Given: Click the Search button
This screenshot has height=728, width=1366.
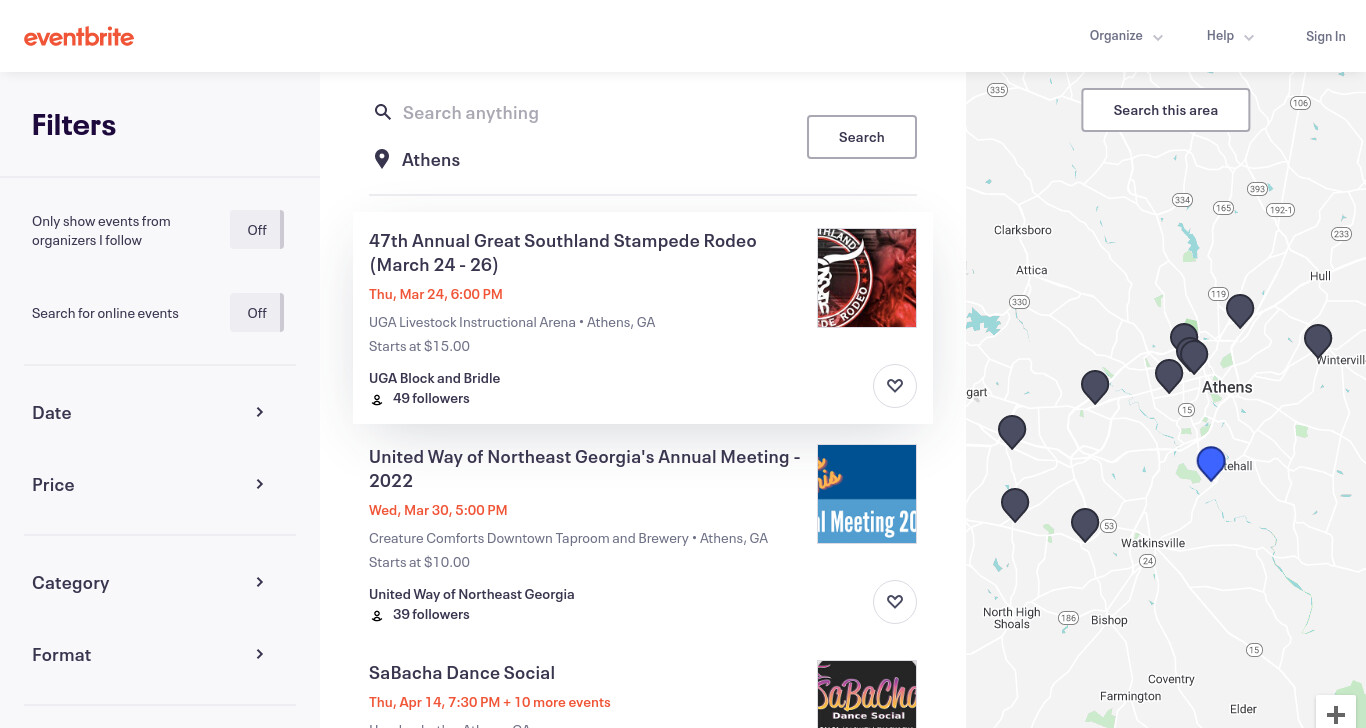Looking at the screenshot, I should (x=862, y=137).
